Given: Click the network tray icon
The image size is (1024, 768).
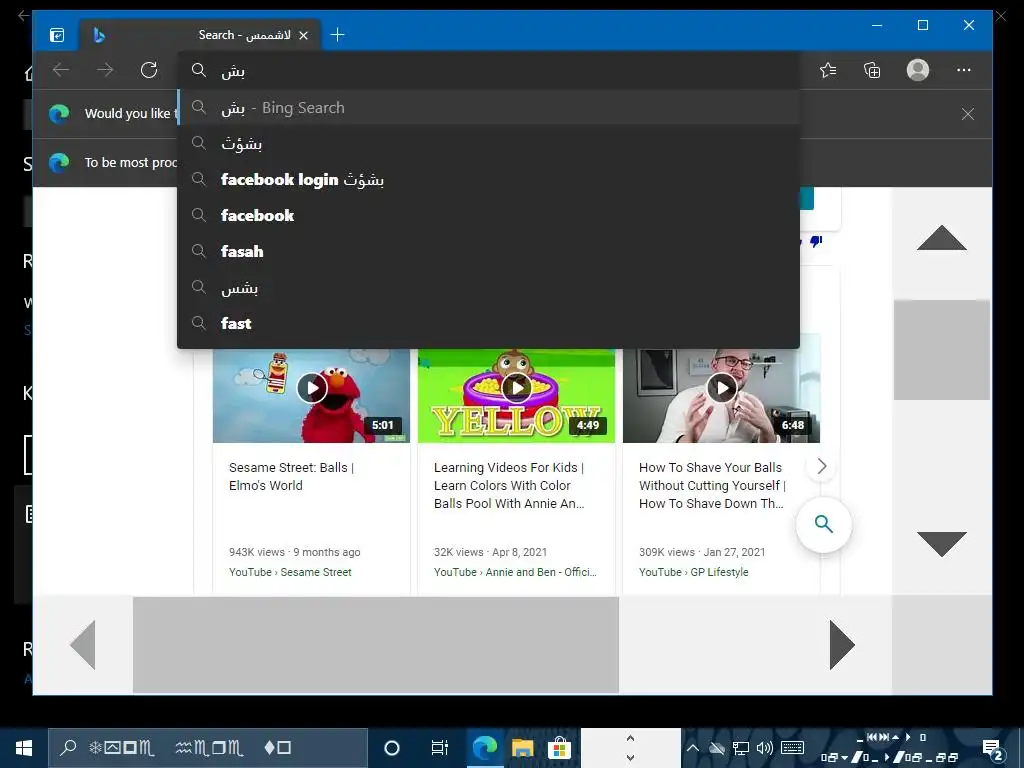Looking at the screenshot, I should point(741,748).
